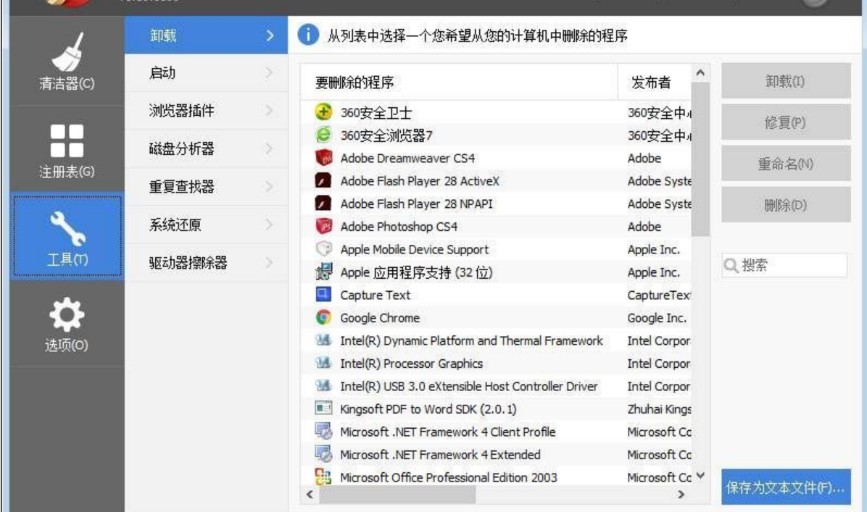The image size is (867, 512).
Task: Click the 360安全浏览器7 program icon
Action: [323, 134]
